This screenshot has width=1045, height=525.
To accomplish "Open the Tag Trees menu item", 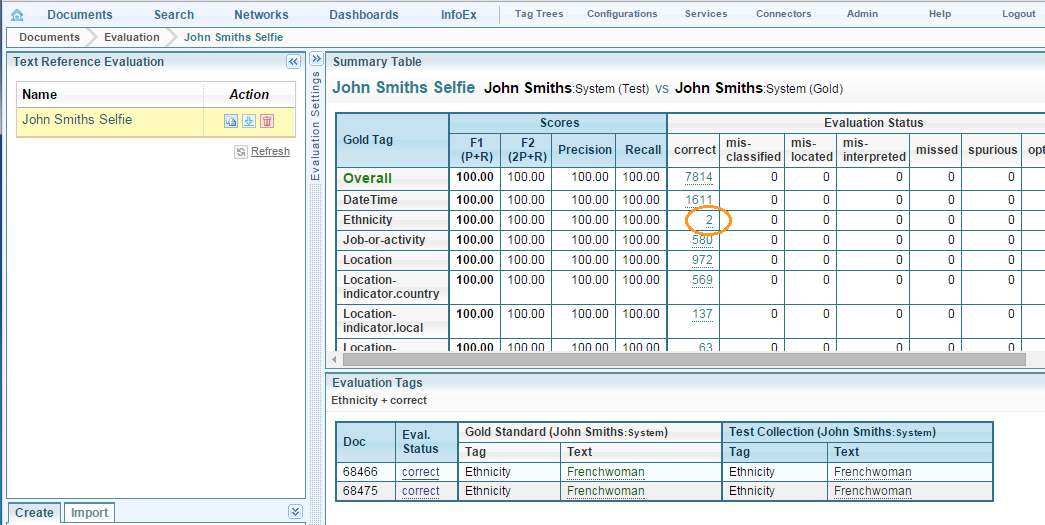I will coord(538,14).
